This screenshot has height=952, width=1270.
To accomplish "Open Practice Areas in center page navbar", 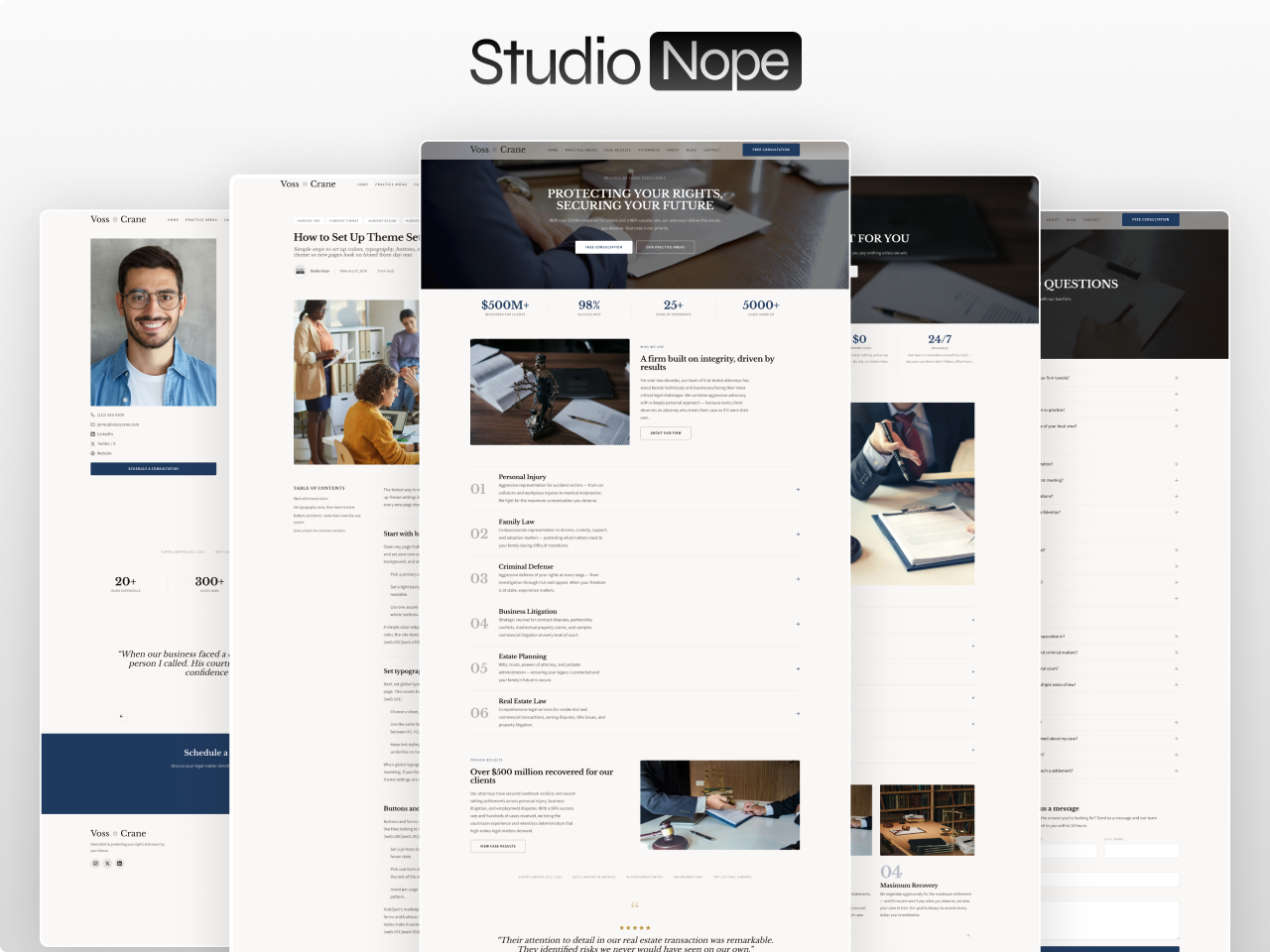I will pos(581,150).
